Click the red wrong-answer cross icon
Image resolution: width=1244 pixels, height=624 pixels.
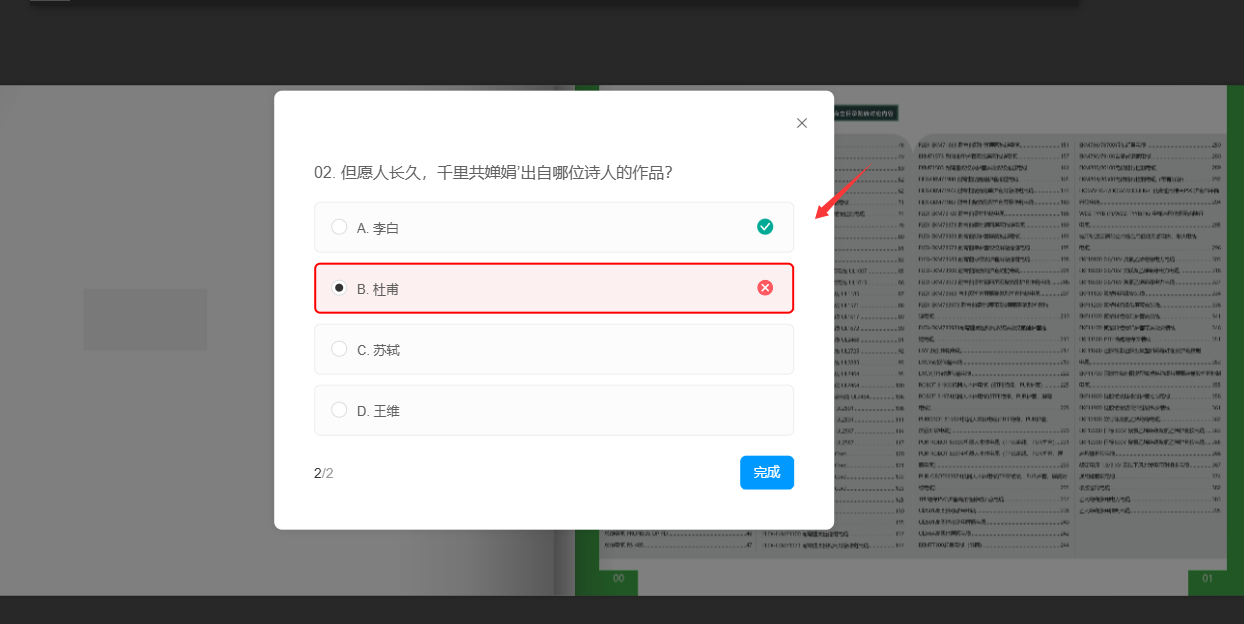[x=765, y=288]
